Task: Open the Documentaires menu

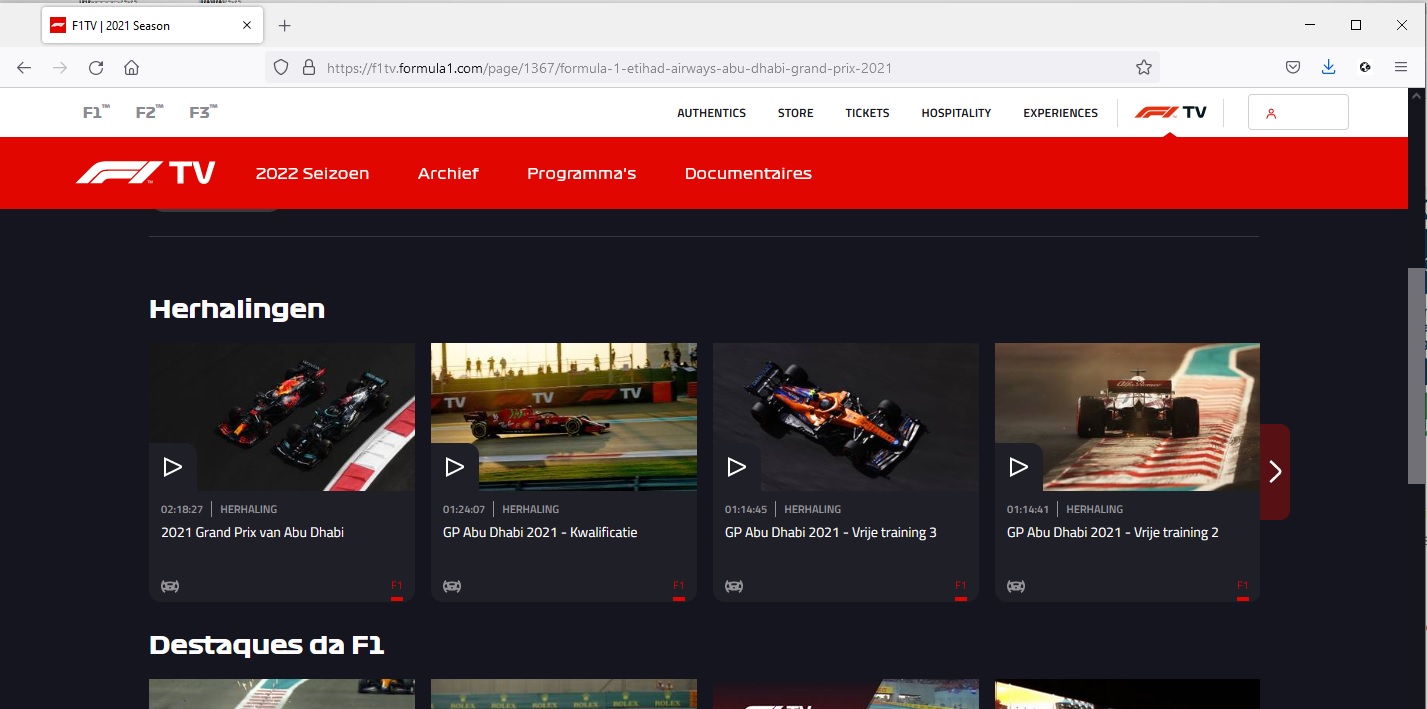Action: click(748, 173)
